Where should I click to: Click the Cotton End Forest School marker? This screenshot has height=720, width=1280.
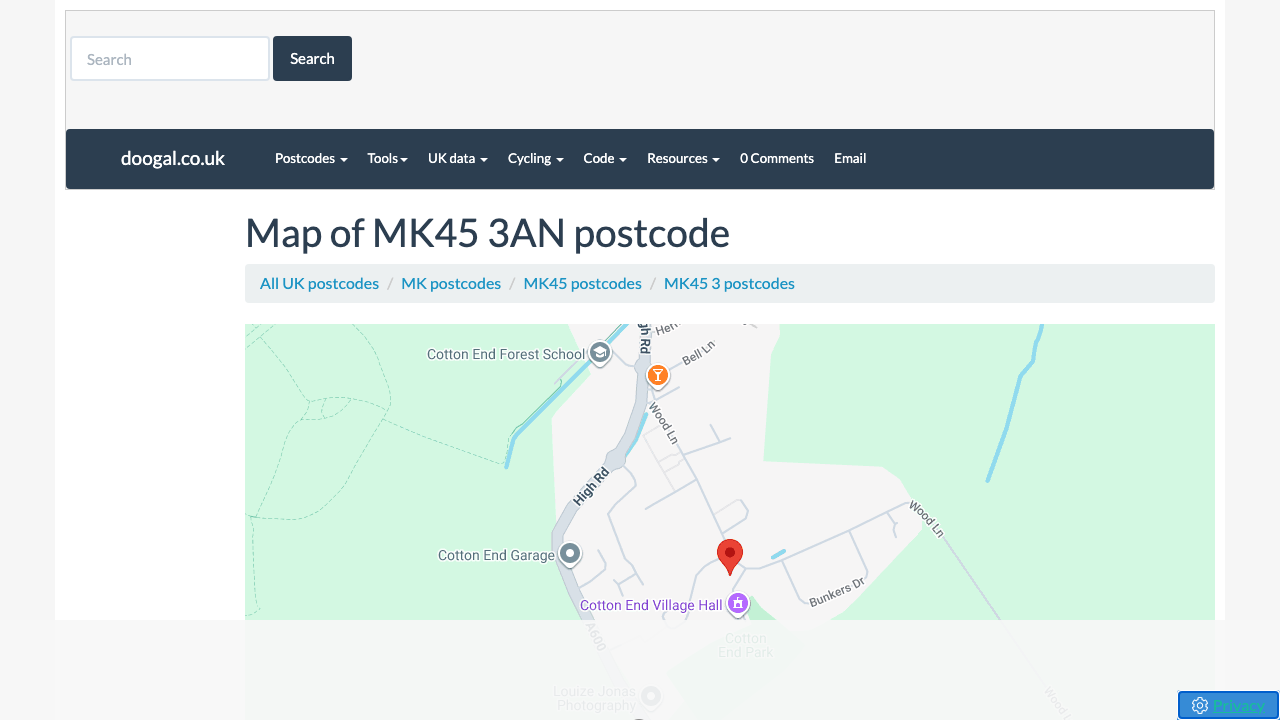599,354
